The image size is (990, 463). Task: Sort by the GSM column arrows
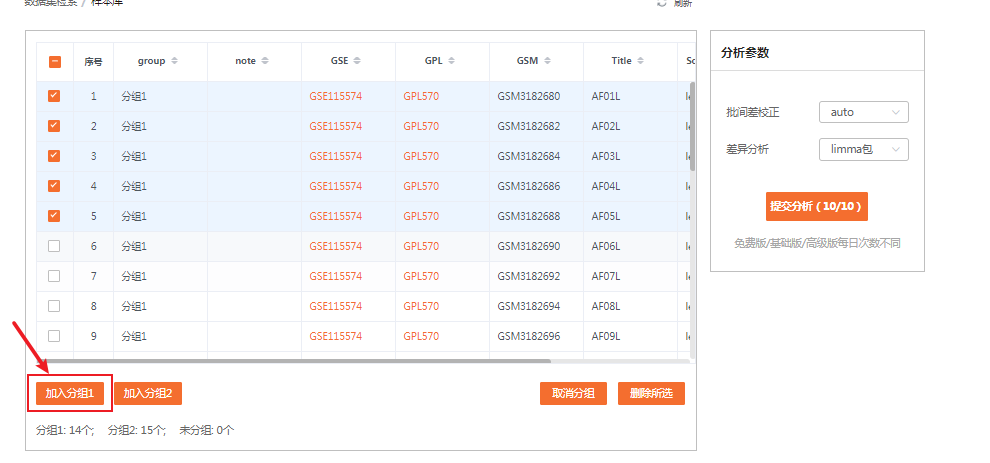coord(547,61)
